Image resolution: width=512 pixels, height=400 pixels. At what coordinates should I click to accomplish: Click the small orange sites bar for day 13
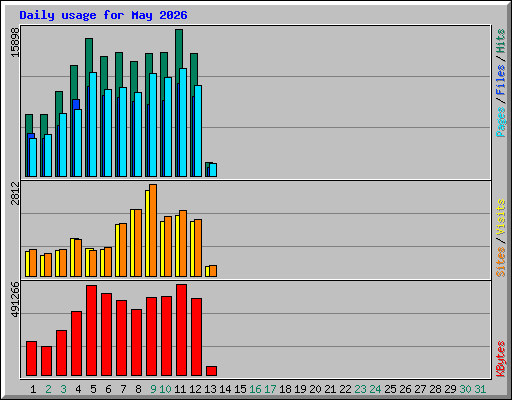pos(213,271)
